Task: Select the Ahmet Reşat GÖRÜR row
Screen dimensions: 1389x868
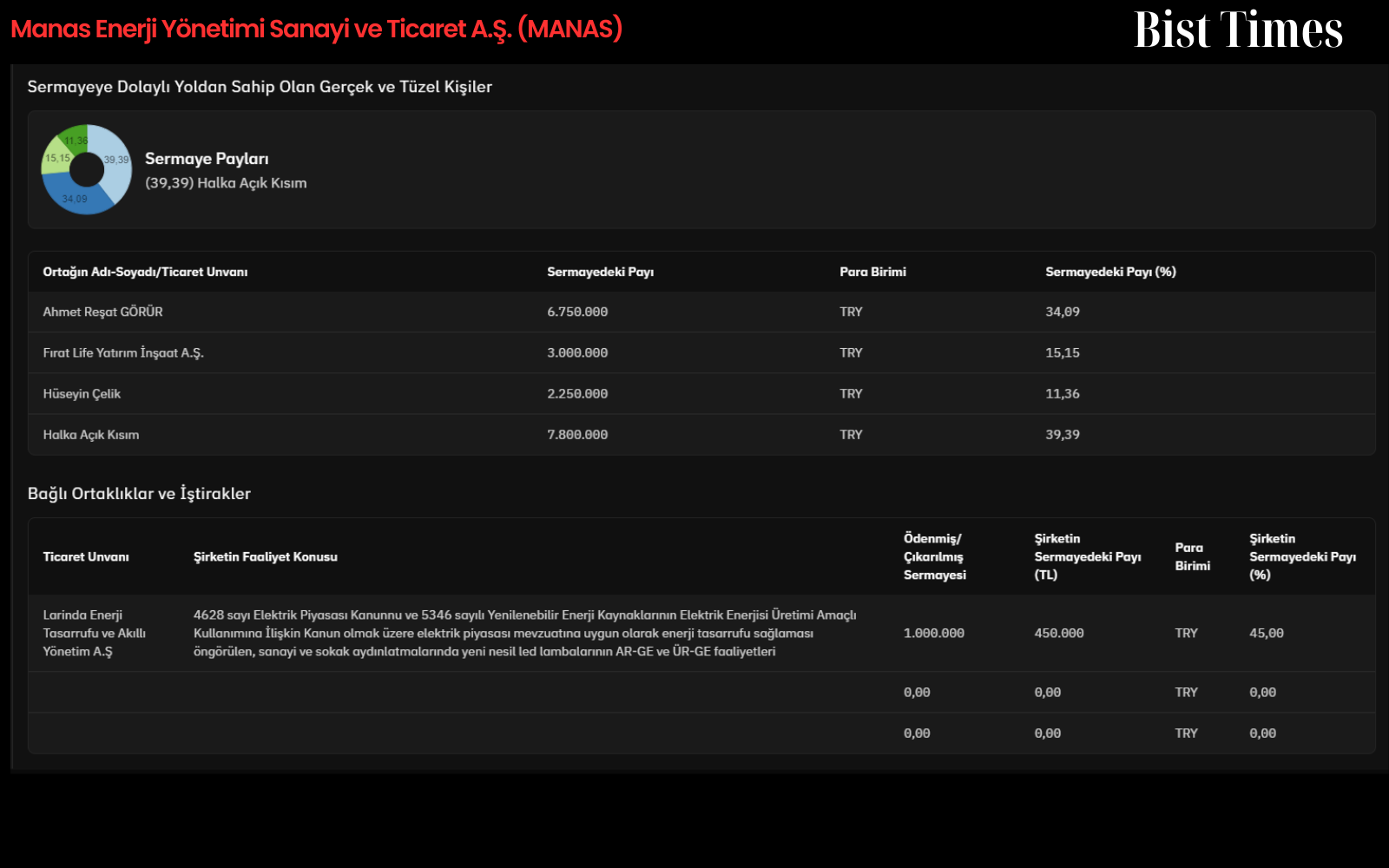Action: [x=701, y=312]
